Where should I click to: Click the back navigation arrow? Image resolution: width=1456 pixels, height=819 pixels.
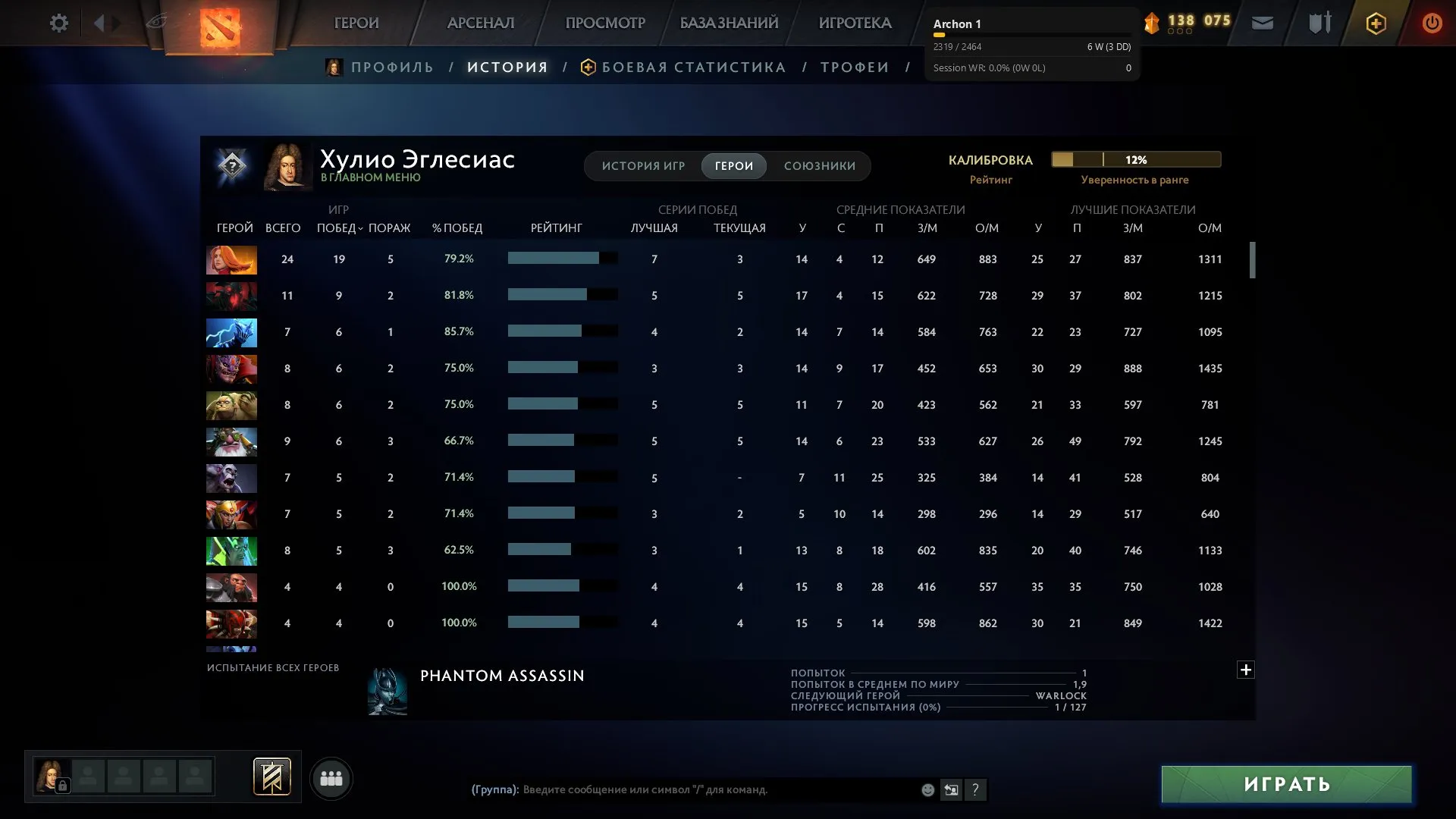coord(99,23)
